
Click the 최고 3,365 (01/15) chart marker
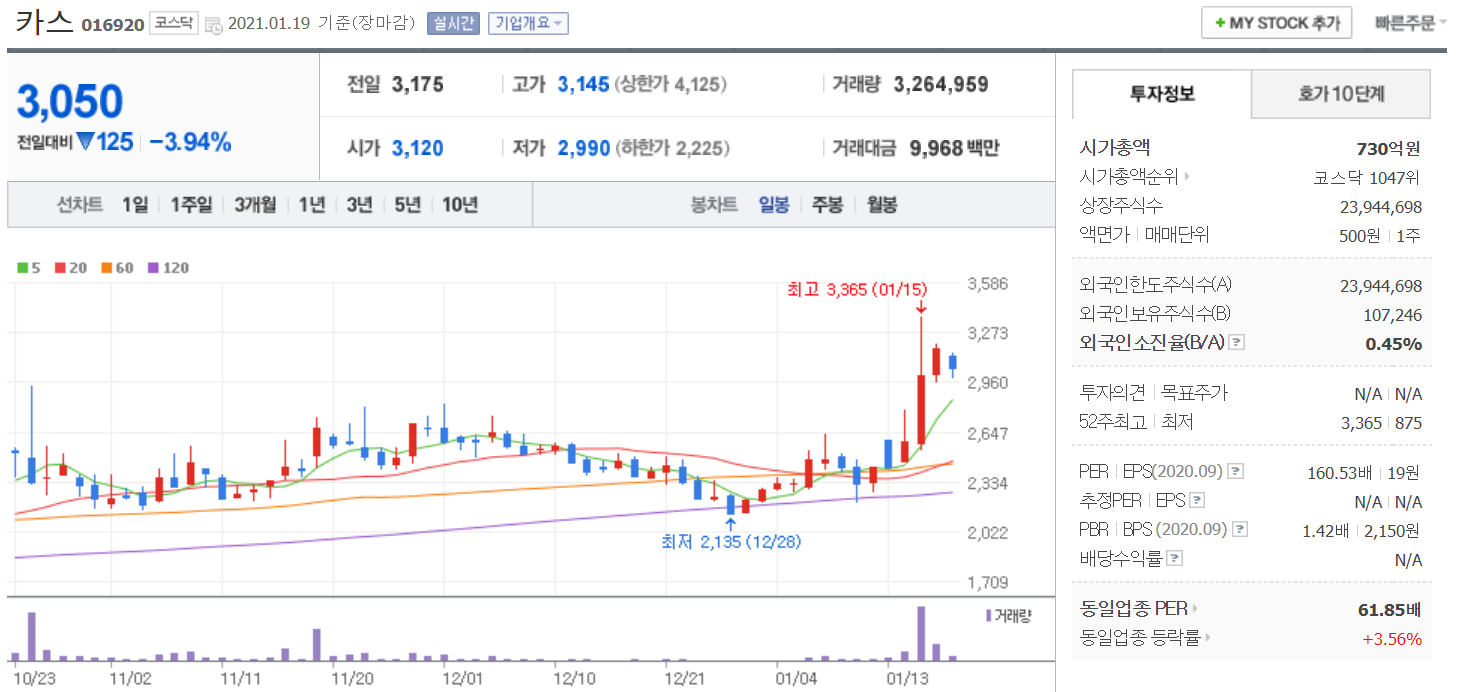coord(857,289)
